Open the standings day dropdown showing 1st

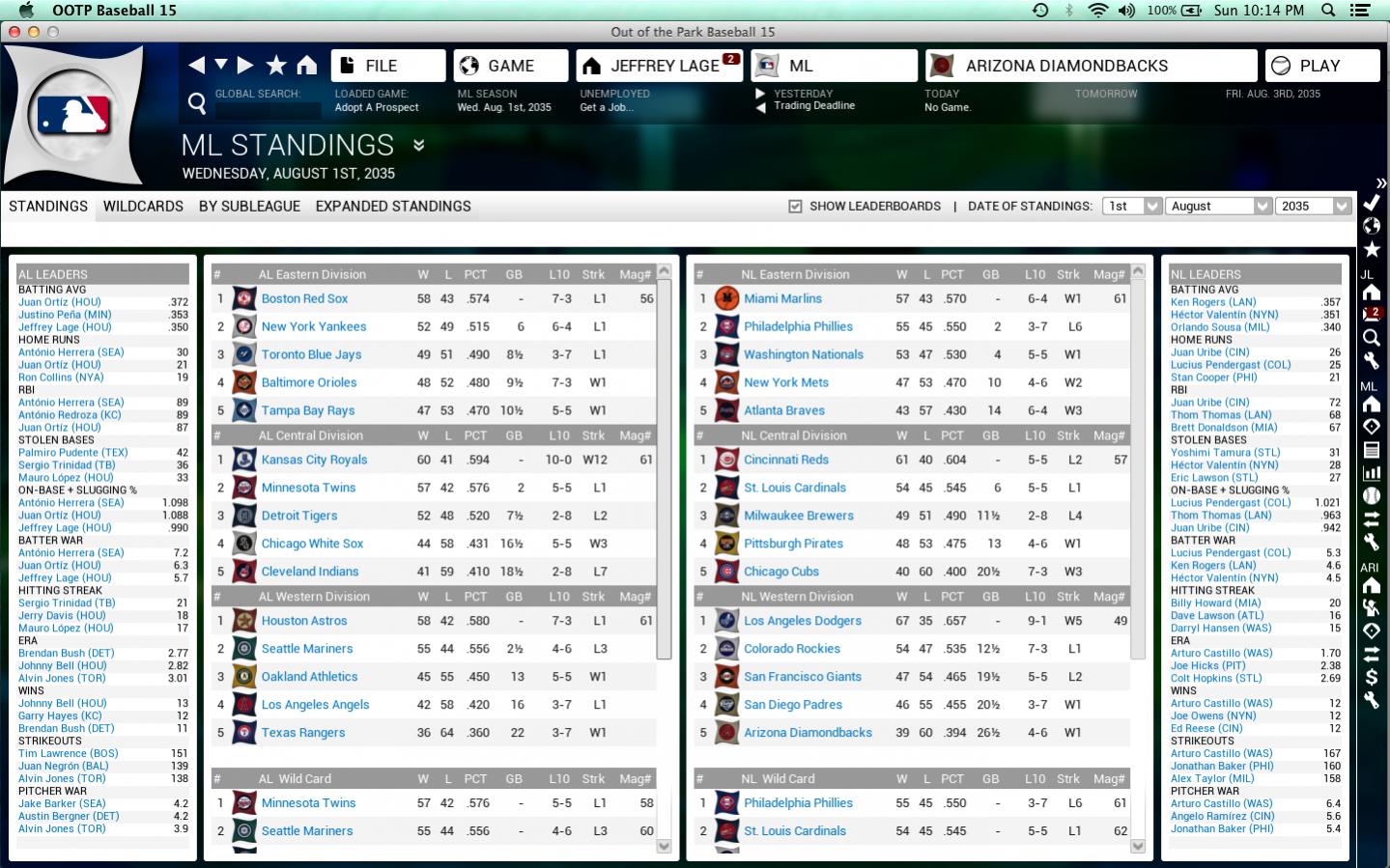click(1133, 207)
